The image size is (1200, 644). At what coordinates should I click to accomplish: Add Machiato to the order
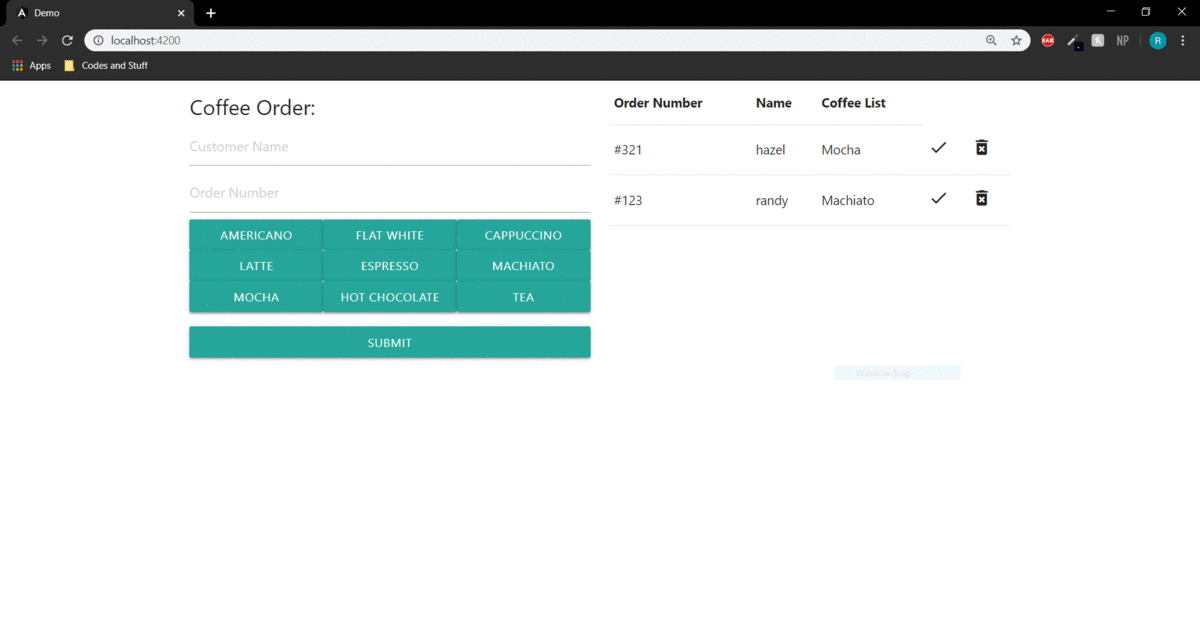pos(523,266)
